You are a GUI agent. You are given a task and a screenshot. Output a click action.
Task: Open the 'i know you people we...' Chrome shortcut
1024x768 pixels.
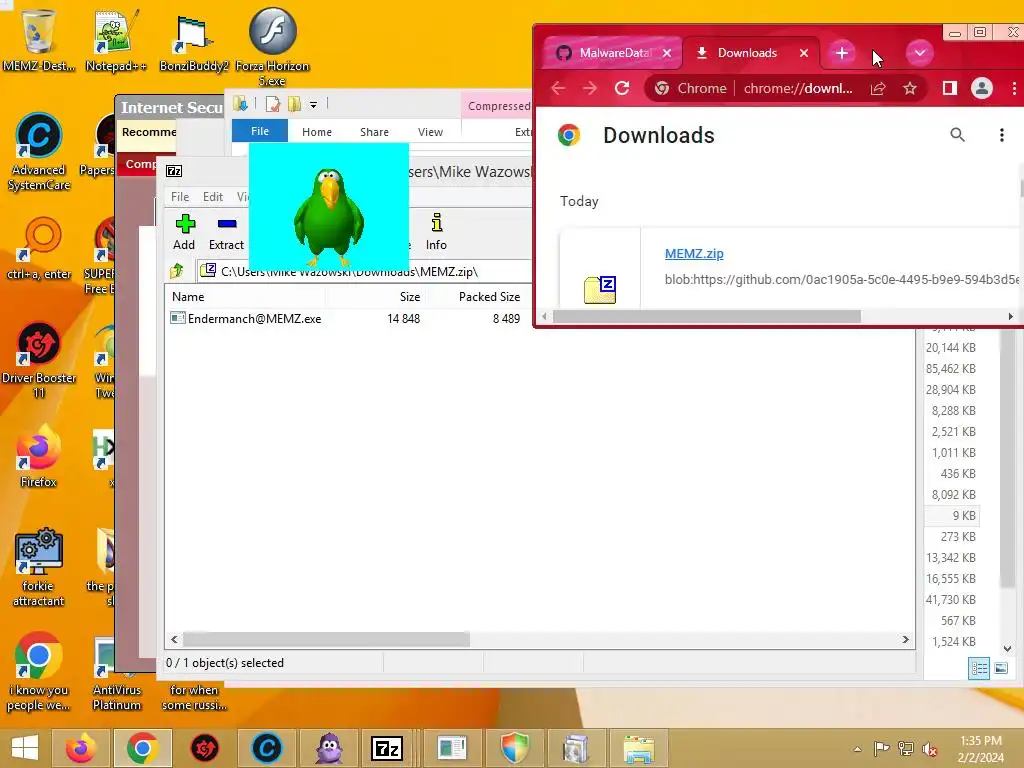(39, 671)
